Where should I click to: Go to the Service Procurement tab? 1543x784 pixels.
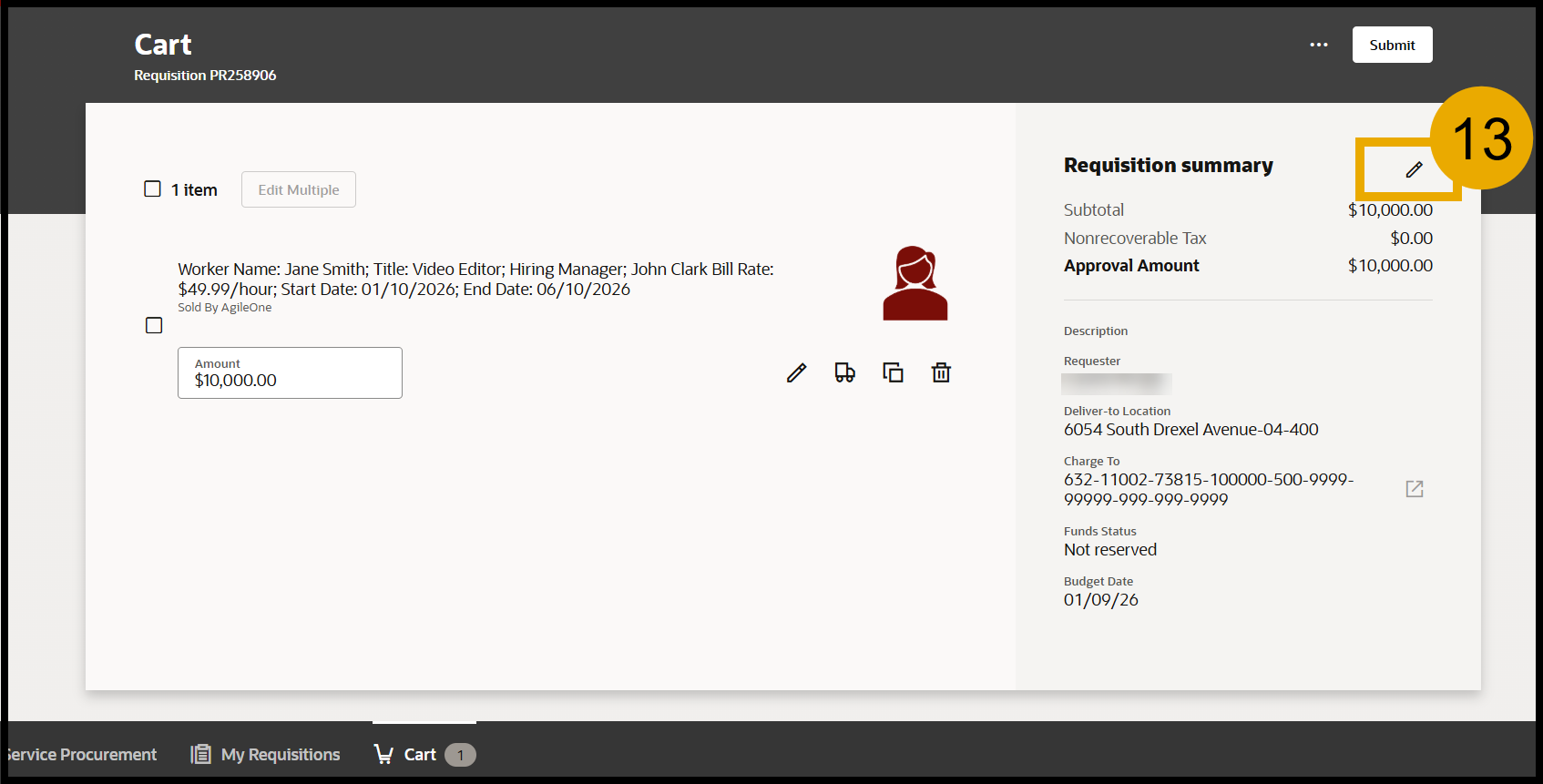[x=80, y=754]
